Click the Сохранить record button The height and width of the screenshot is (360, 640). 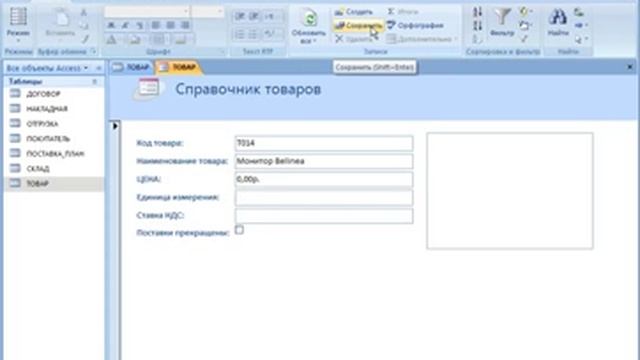coord(358,25)
